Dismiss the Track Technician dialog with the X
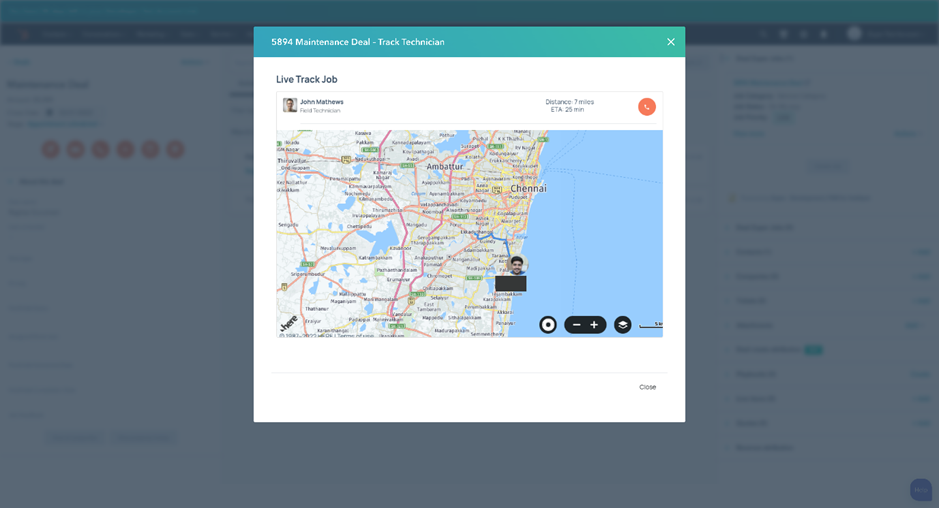Viewport: 939px width, 508px height. [671, 42]
